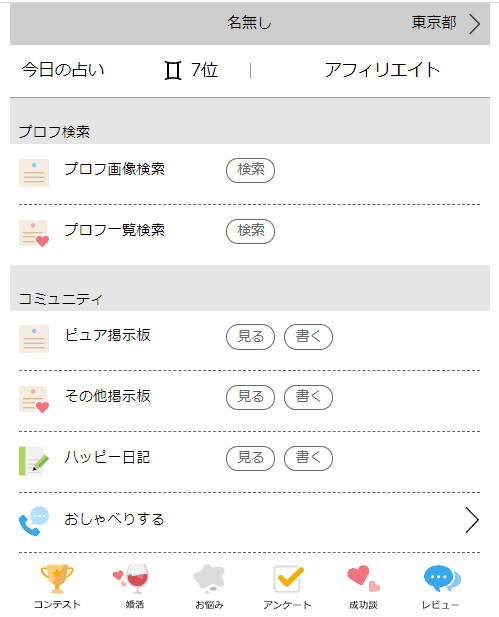This screenshot has height=617, width=499.
Task: Open the おしゃべりする row chevron
Action: pyautogui.click(x=472, y=520)
